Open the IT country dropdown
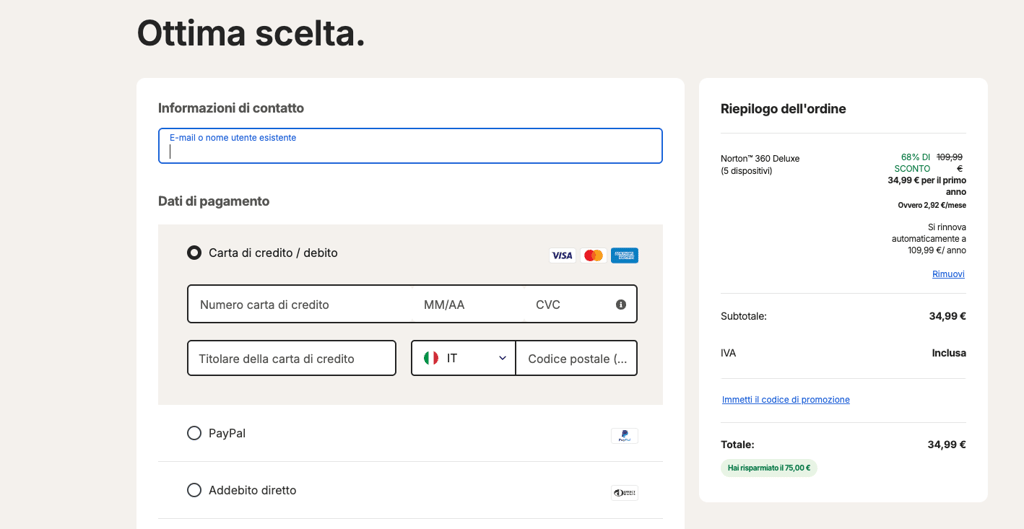Screen dimensions: 1024x529 tap(463, 358)
